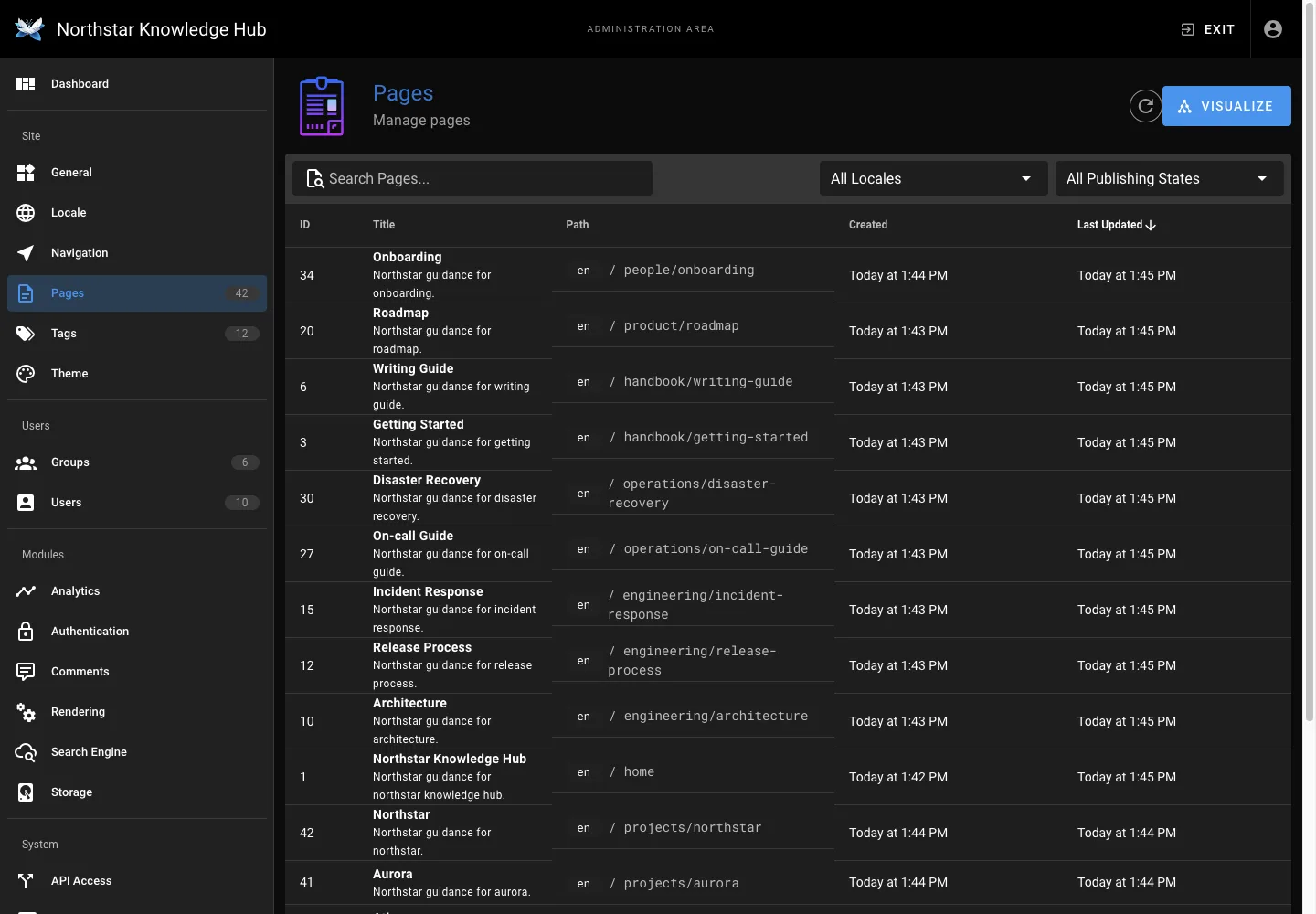Viewport: 1316px width, 914px height.
Task: Open the Theme menu label
Action: coord(69,374)
